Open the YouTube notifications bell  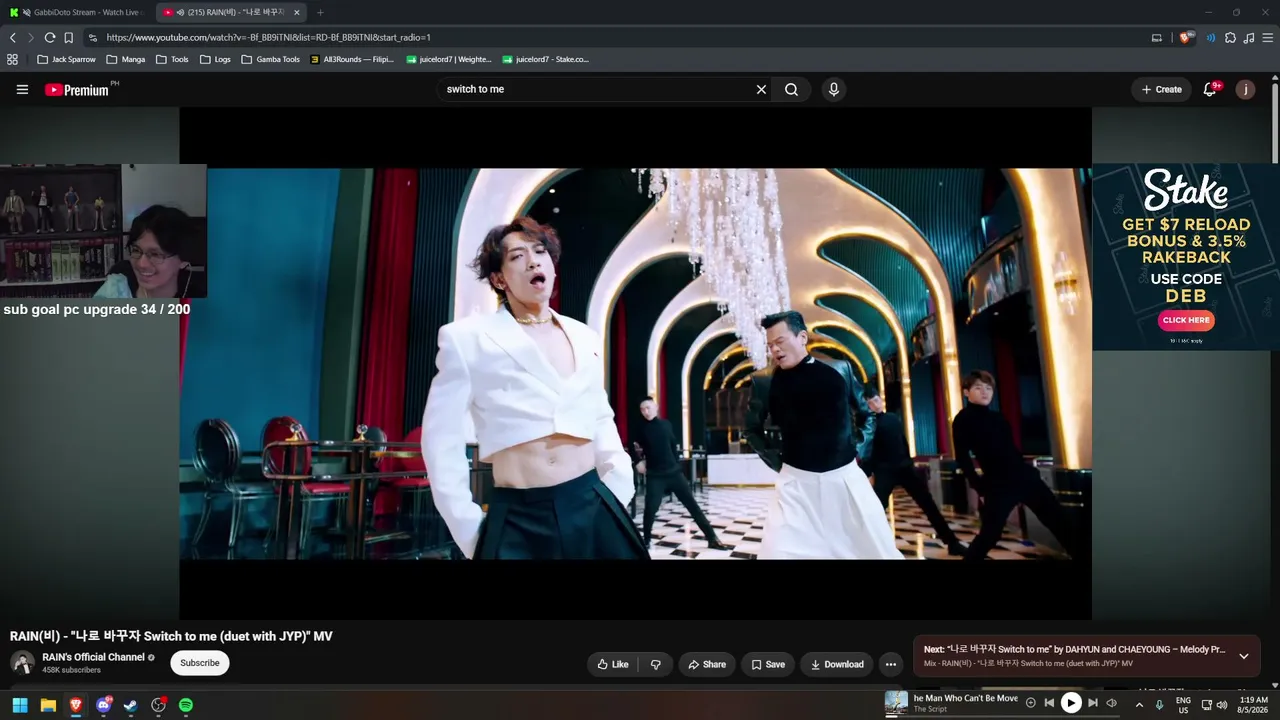(x=1211, y=89)
